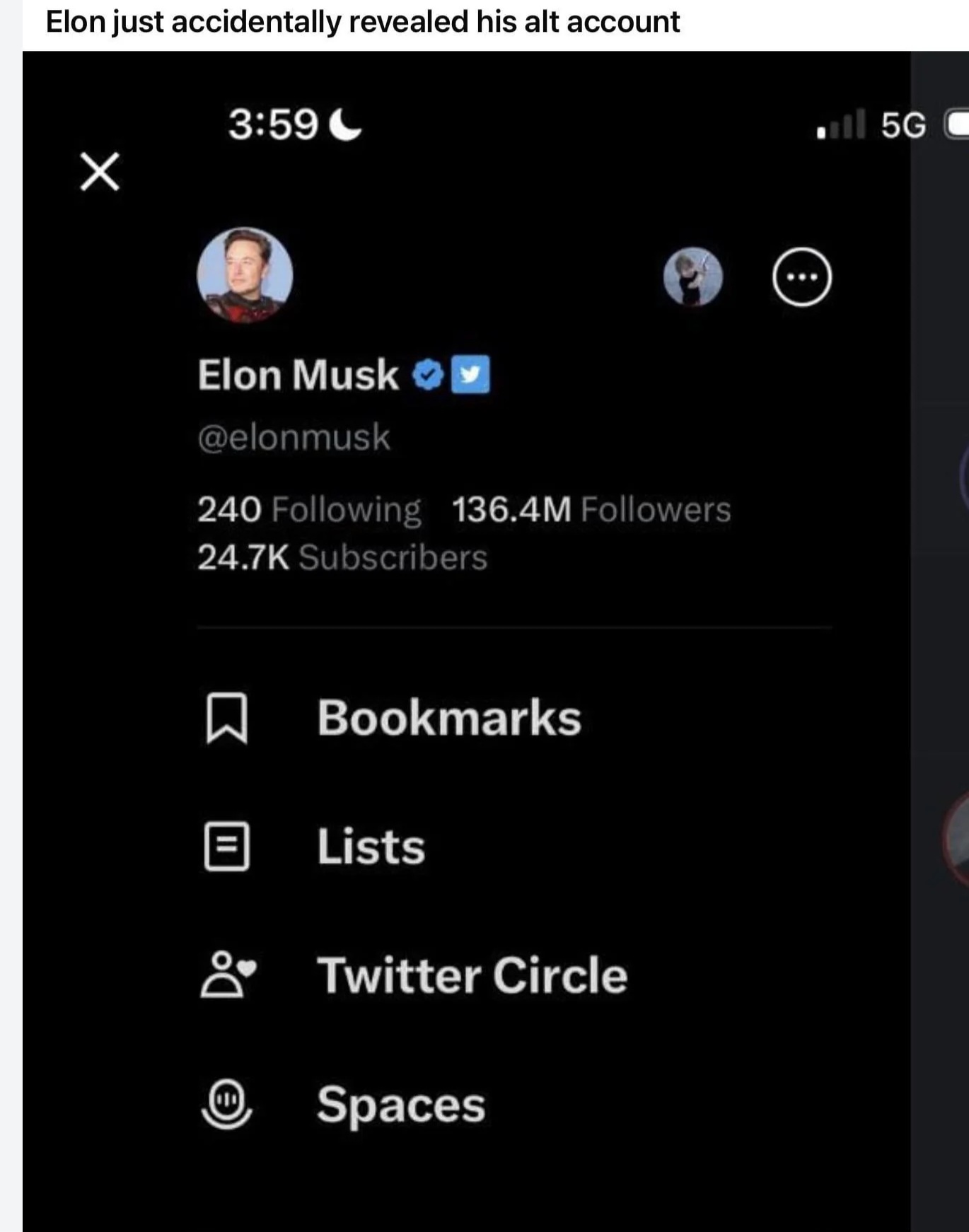
Task: Close the side menu with the X icon
Action: point(100,172)
